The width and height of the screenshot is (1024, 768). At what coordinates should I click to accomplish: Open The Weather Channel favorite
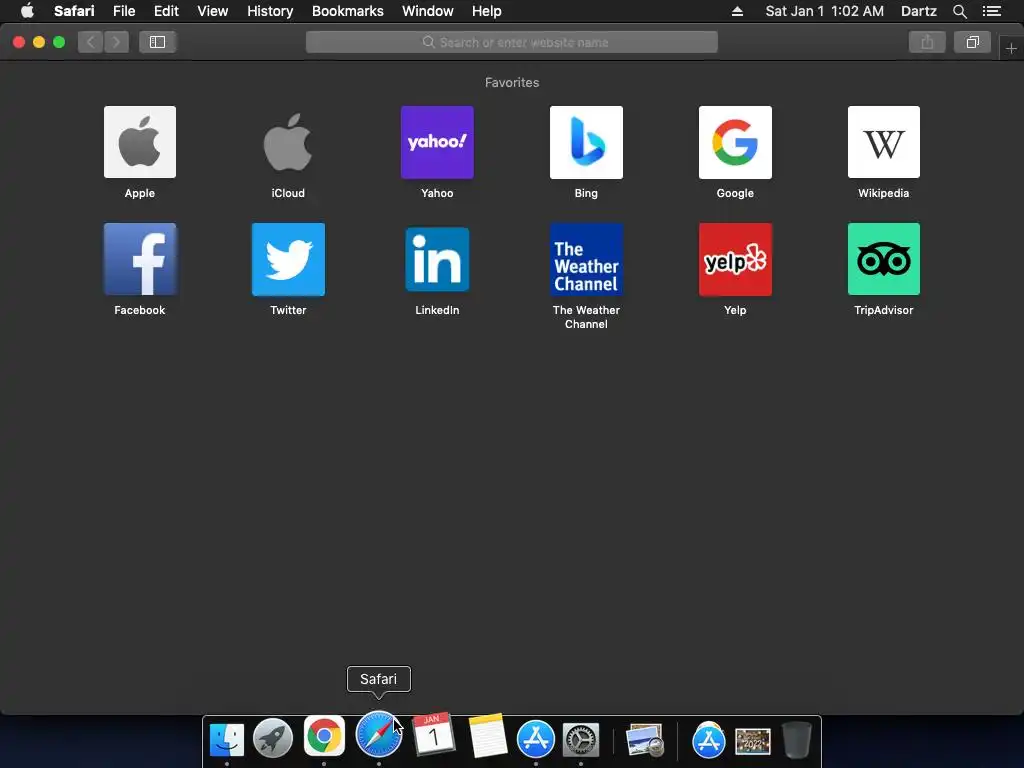(x=586, y=259)
